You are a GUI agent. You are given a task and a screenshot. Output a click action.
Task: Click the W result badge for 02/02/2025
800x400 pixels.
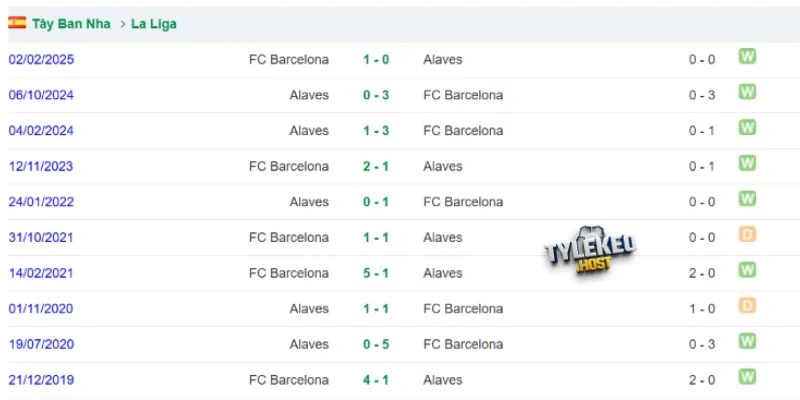pyautogui.click(x=747, y=56)
